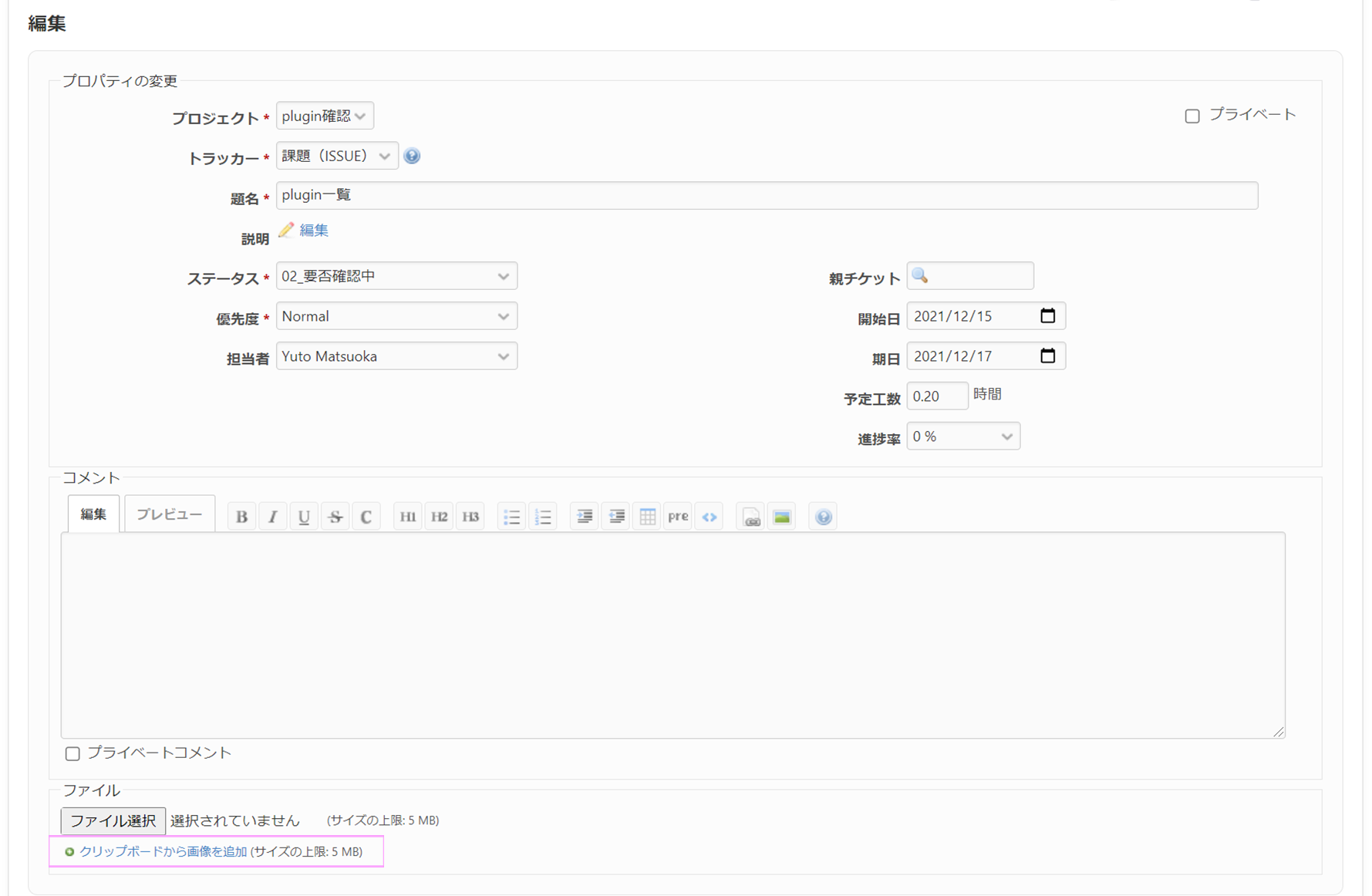Click the プロパティの変更 section heading
Image resolution: width=1372 pixels, height=896 pixels.
pyautogui.click(x=120, y=81)
